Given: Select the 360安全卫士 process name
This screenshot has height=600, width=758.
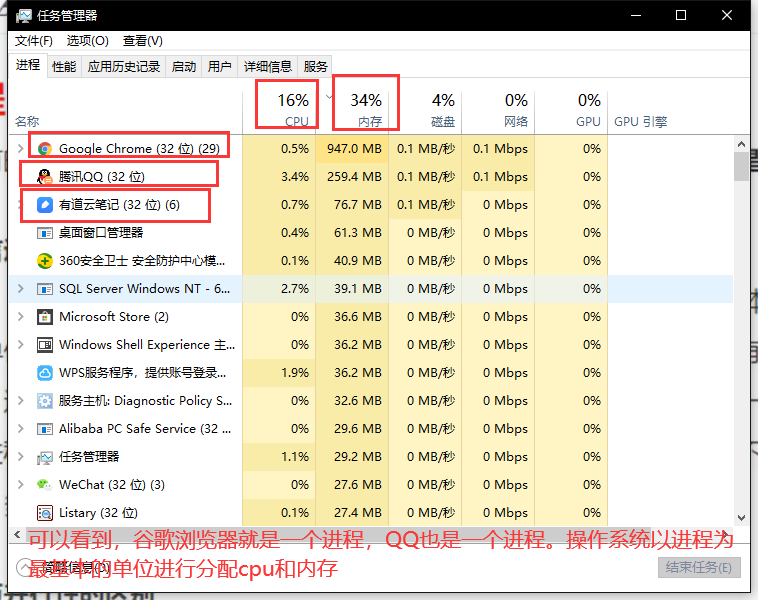Looking at the screenshot, I should 142,261.
